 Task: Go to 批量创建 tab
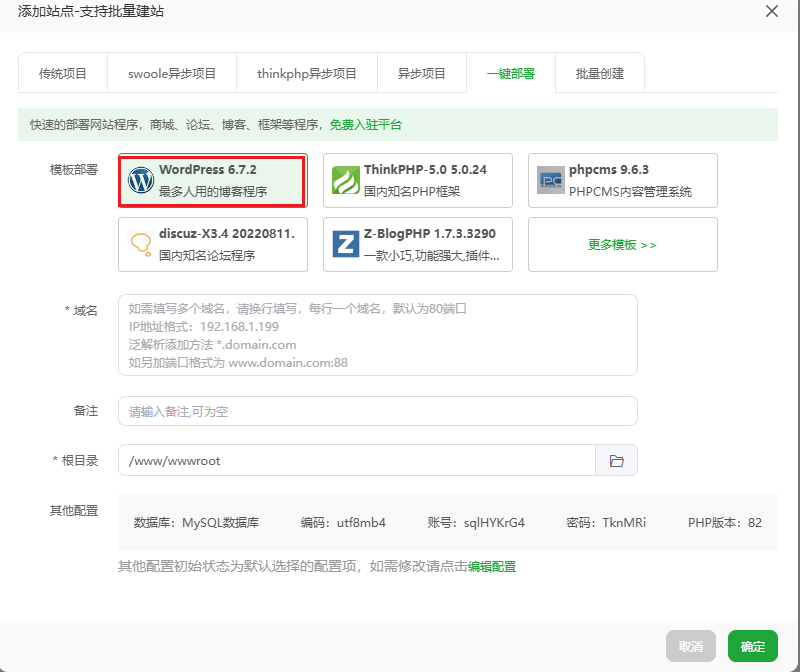[x=600, y=73]
